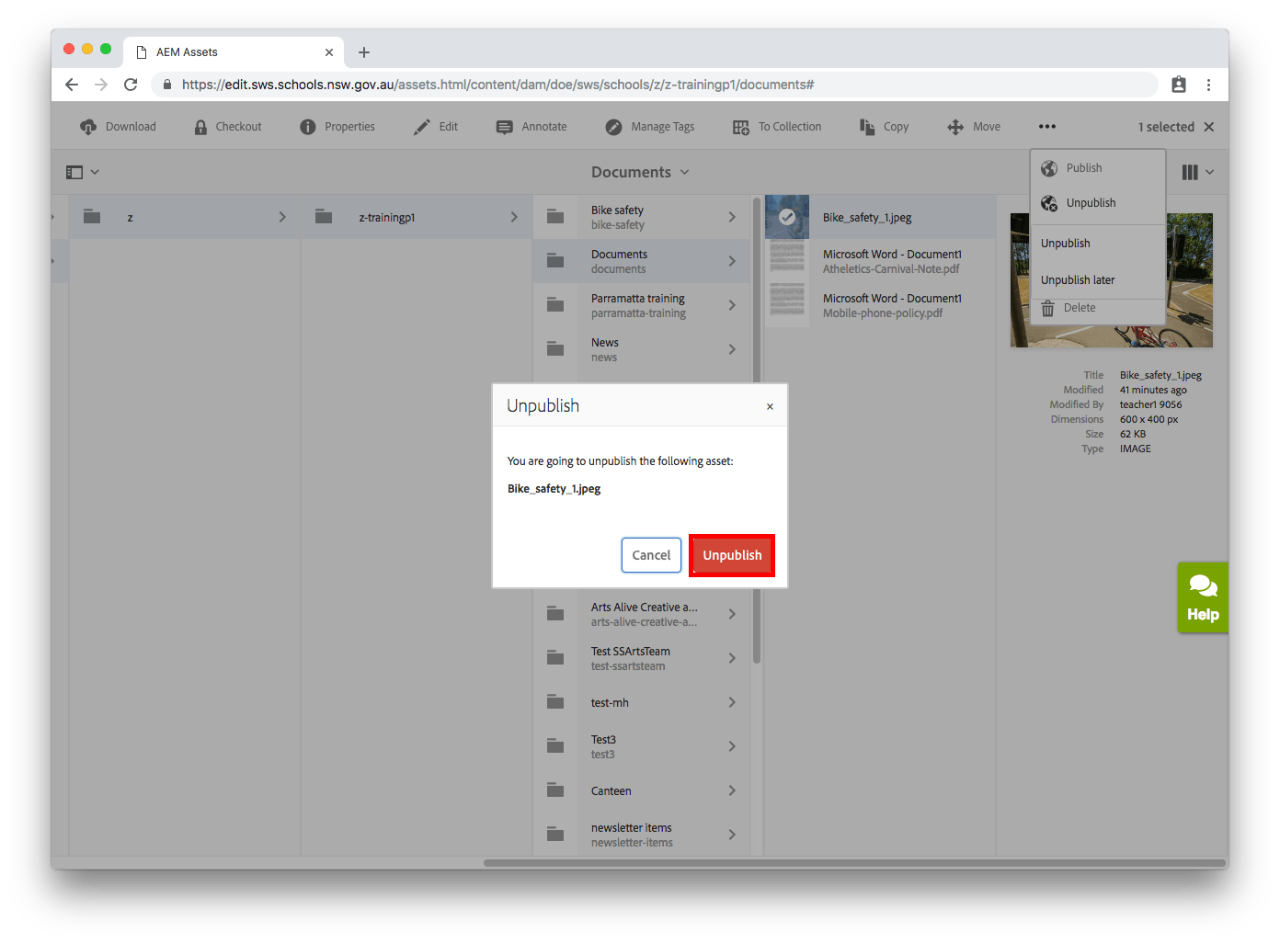1280x943 pixels.
Task: Click the Canteen folder icon
Action: tap(555, 790)
